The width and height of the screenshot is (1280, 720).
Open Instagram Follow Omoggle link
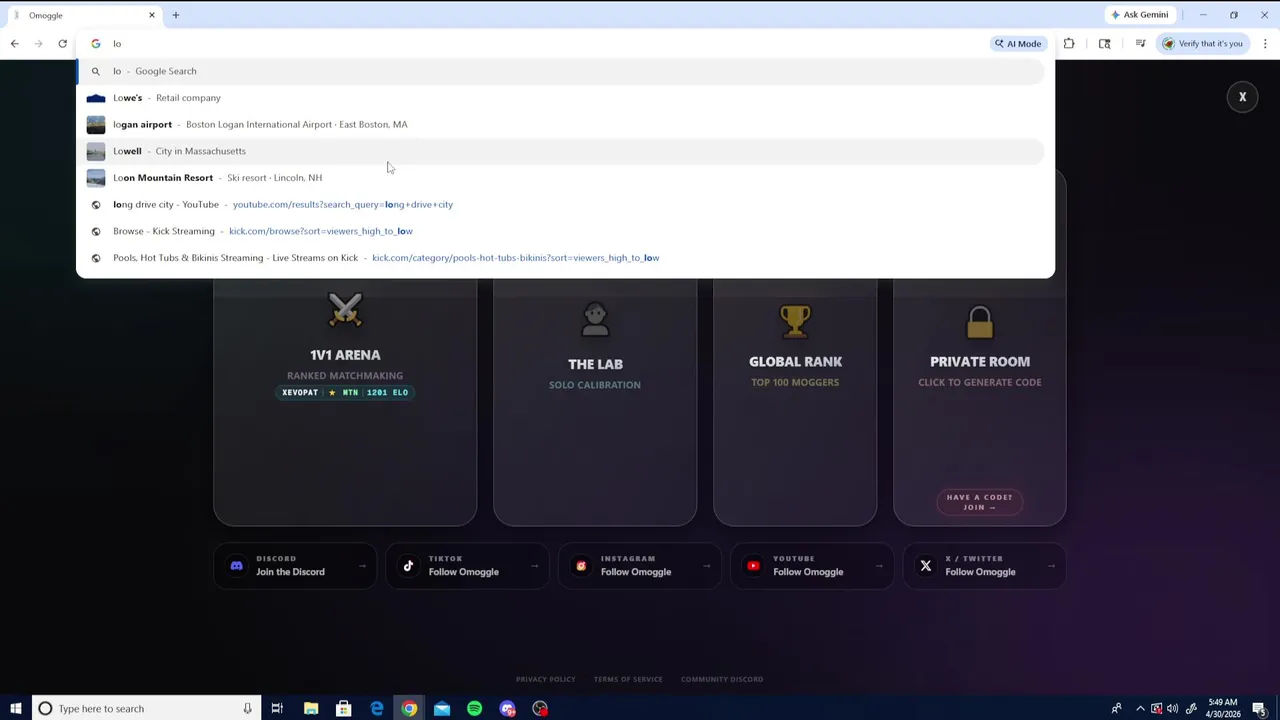pyautogui.click(x=639, y=566)
